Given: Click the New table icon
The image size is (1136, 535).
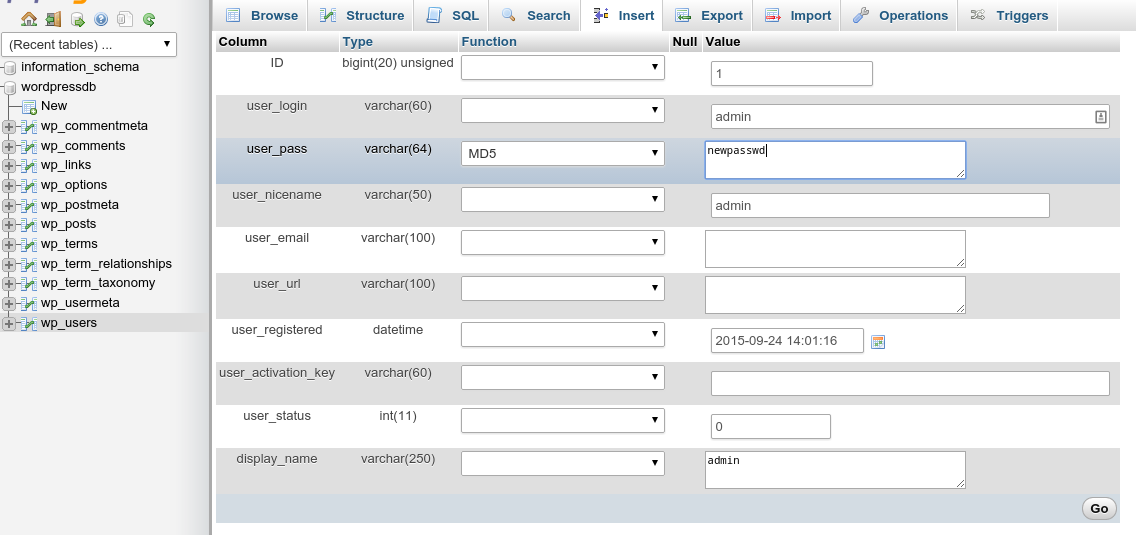Looking at the screenshot, I should (30, 107).
